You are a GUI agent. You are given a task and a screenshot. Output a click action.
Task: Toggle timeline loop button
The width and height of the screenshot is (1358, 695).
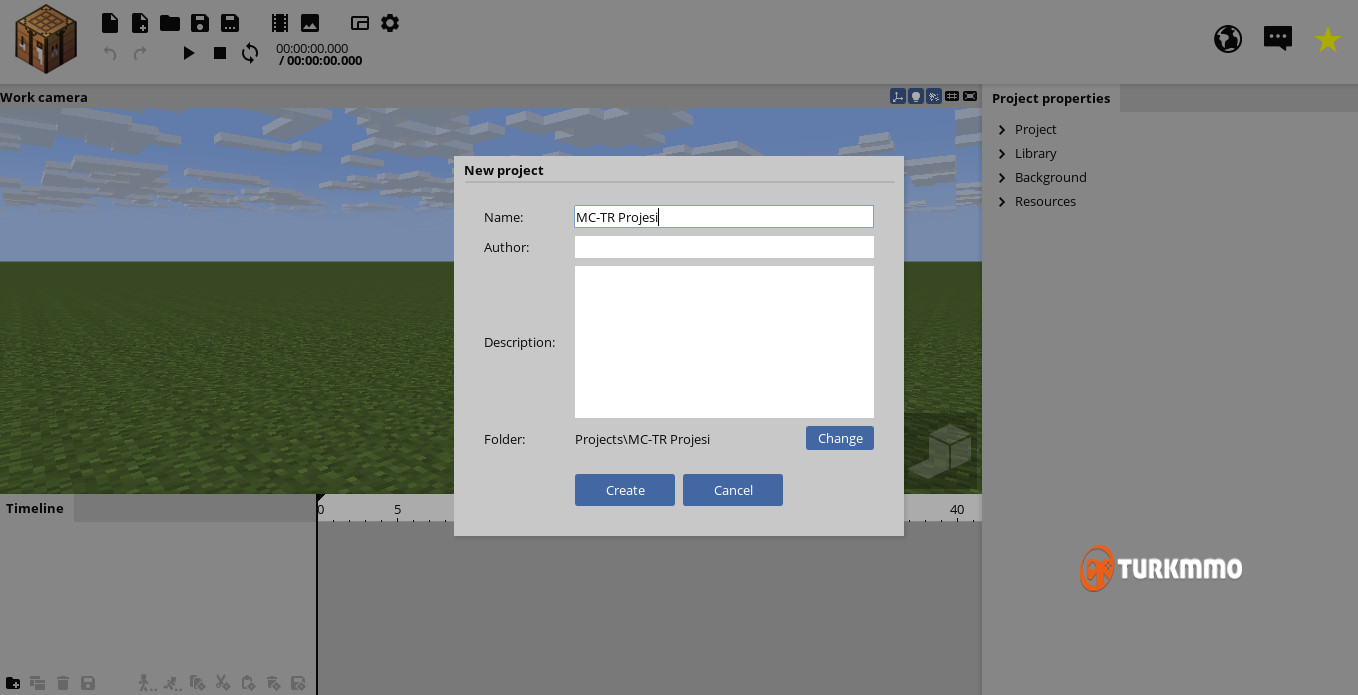point(250,53)
